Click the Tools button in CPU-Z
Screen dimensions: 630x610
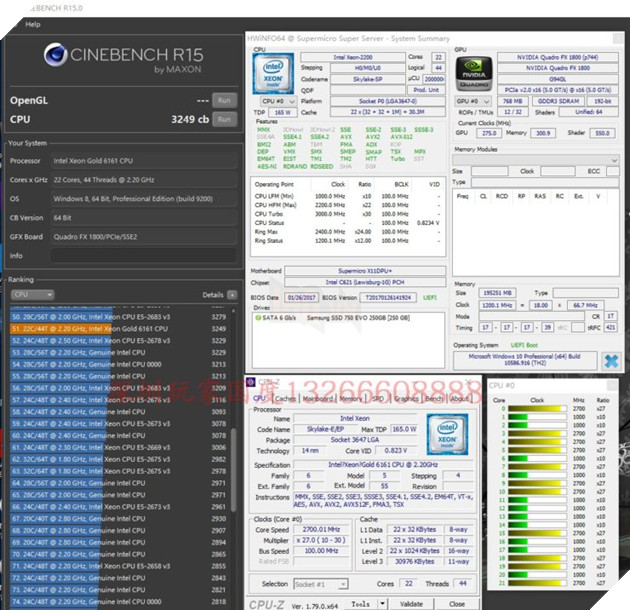click(x=360, y=604)
